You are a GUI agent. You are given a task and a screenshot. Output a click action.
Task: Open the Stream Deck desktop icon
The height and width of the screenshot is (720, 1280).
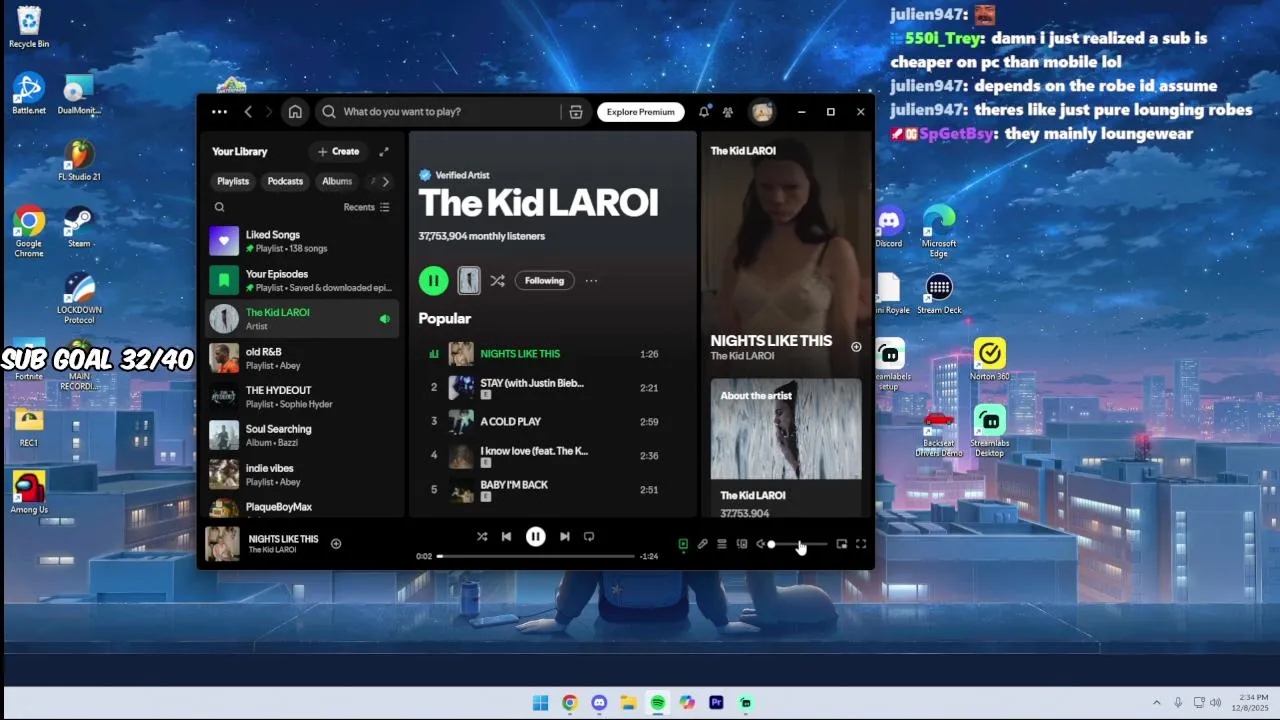[939, 294]
